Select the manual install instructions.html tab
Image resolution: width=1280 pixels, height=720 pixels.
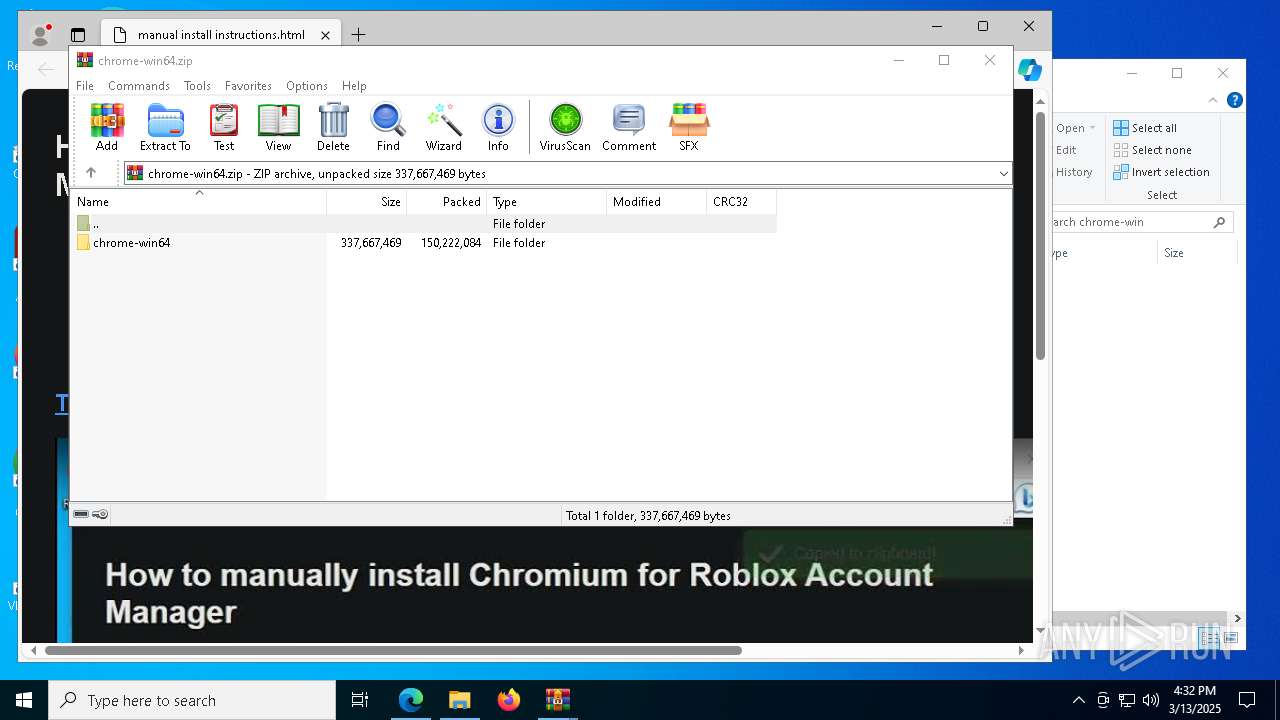pyautogui.click(x=221, y=35)
